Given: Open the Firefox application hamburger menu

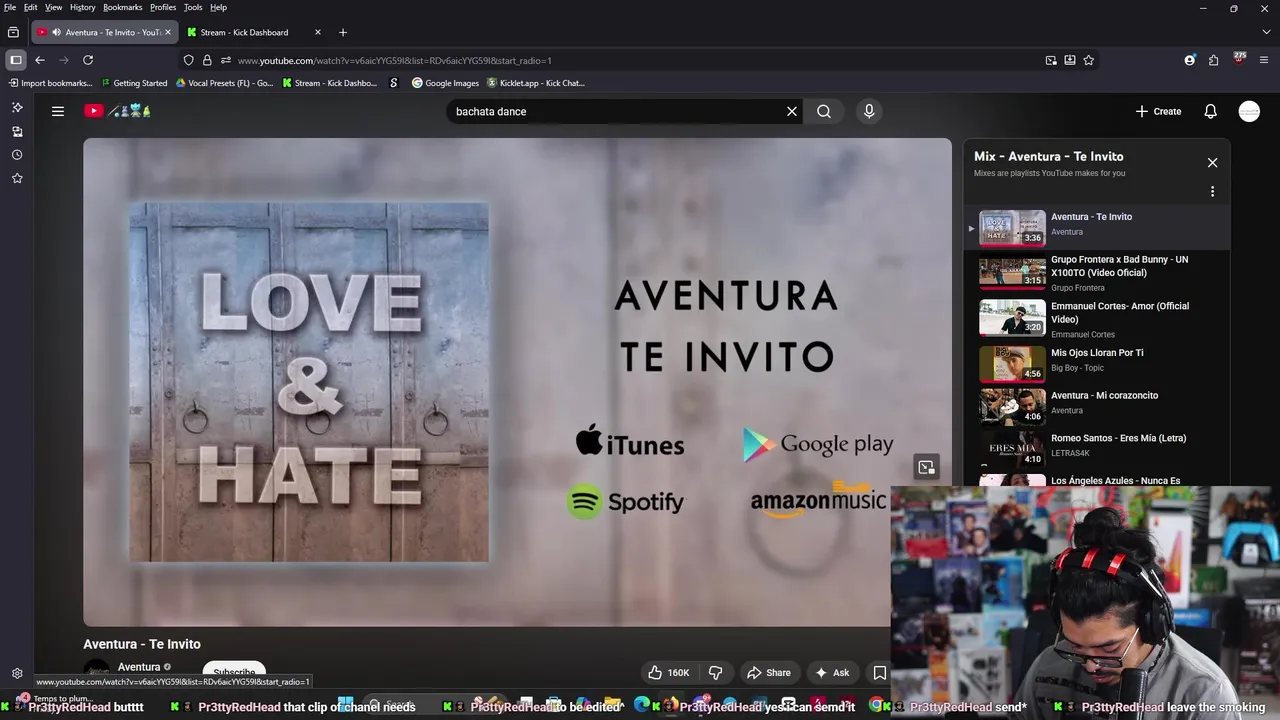Looking at the screenshot, I should pyautogui.click(x=1264, y=60).
